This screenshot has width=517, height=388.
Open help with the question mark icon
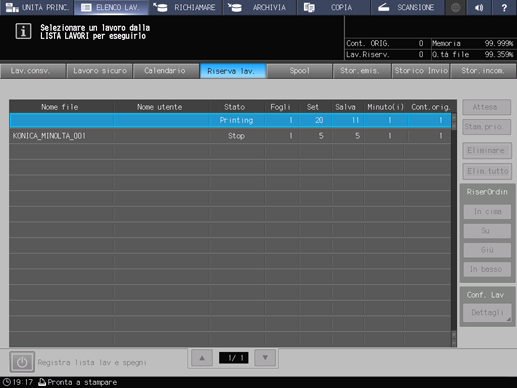(x=504, y=7)
